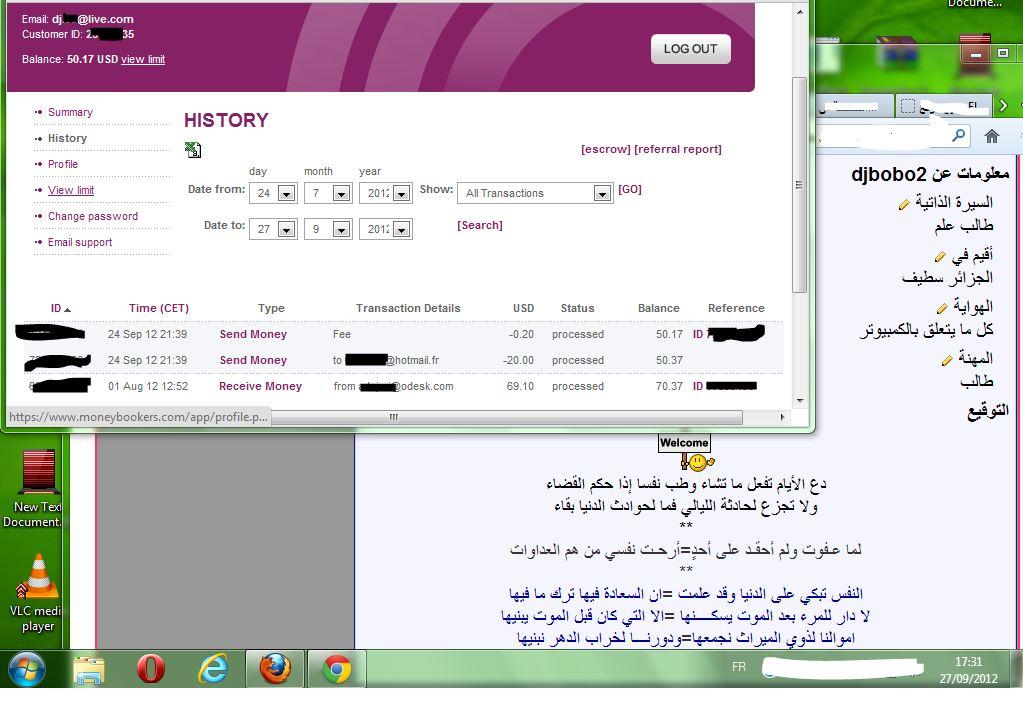Viewport: 1023px width, 710px height.
Task: Click the [GO] link
Action: (630, 189)
